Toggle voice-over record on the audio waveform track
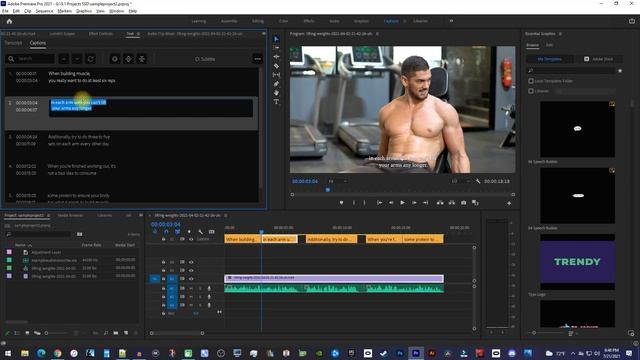 click(209, 289)
